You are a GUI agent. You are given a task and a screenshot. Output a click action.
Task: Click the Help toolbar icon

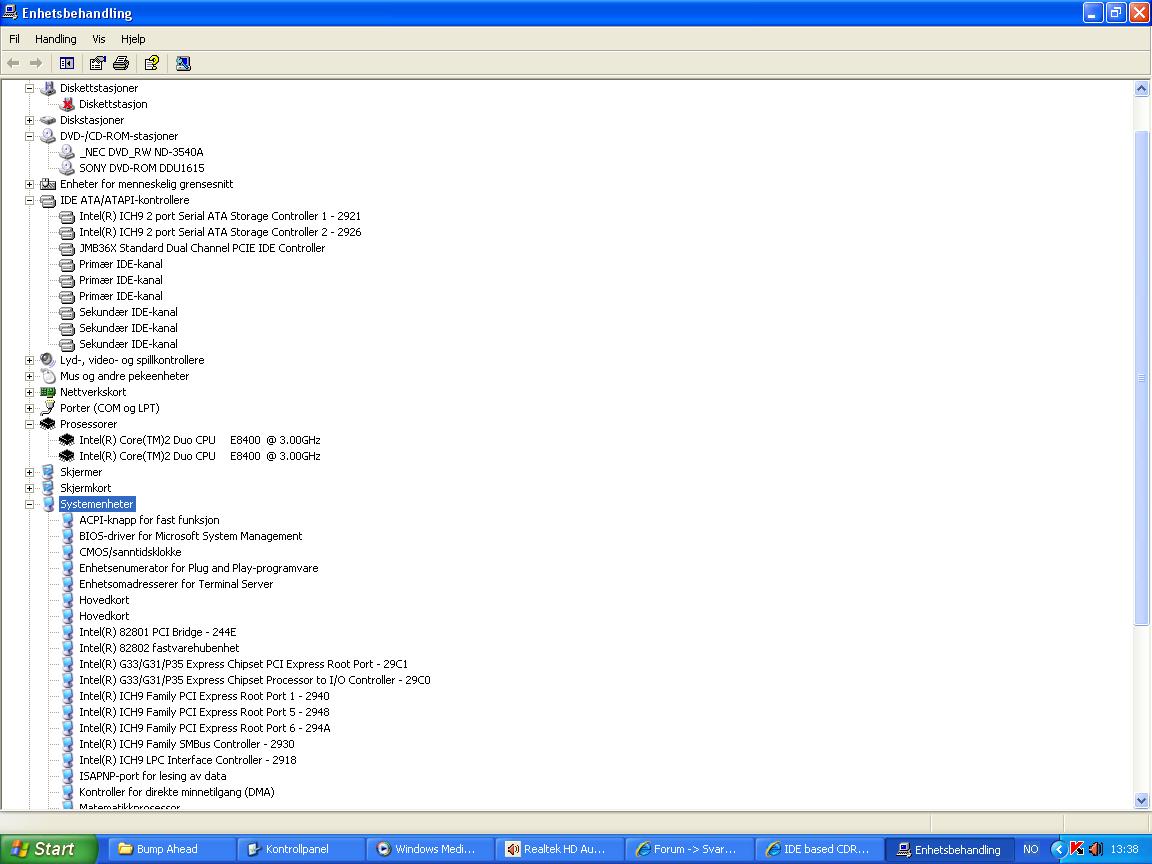coord(152,63)
